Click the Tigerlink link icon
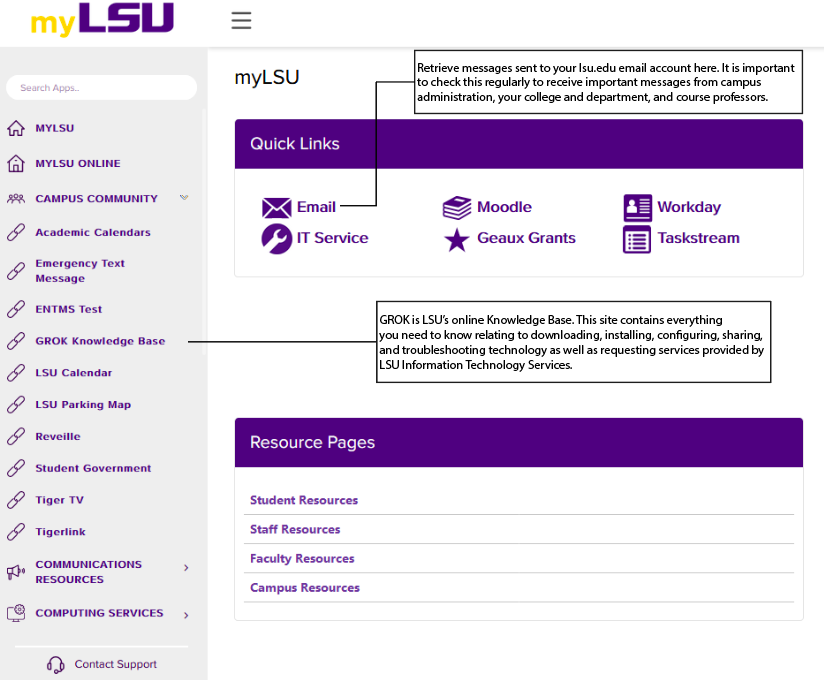 pyautogui.click(x=16, y=532)
